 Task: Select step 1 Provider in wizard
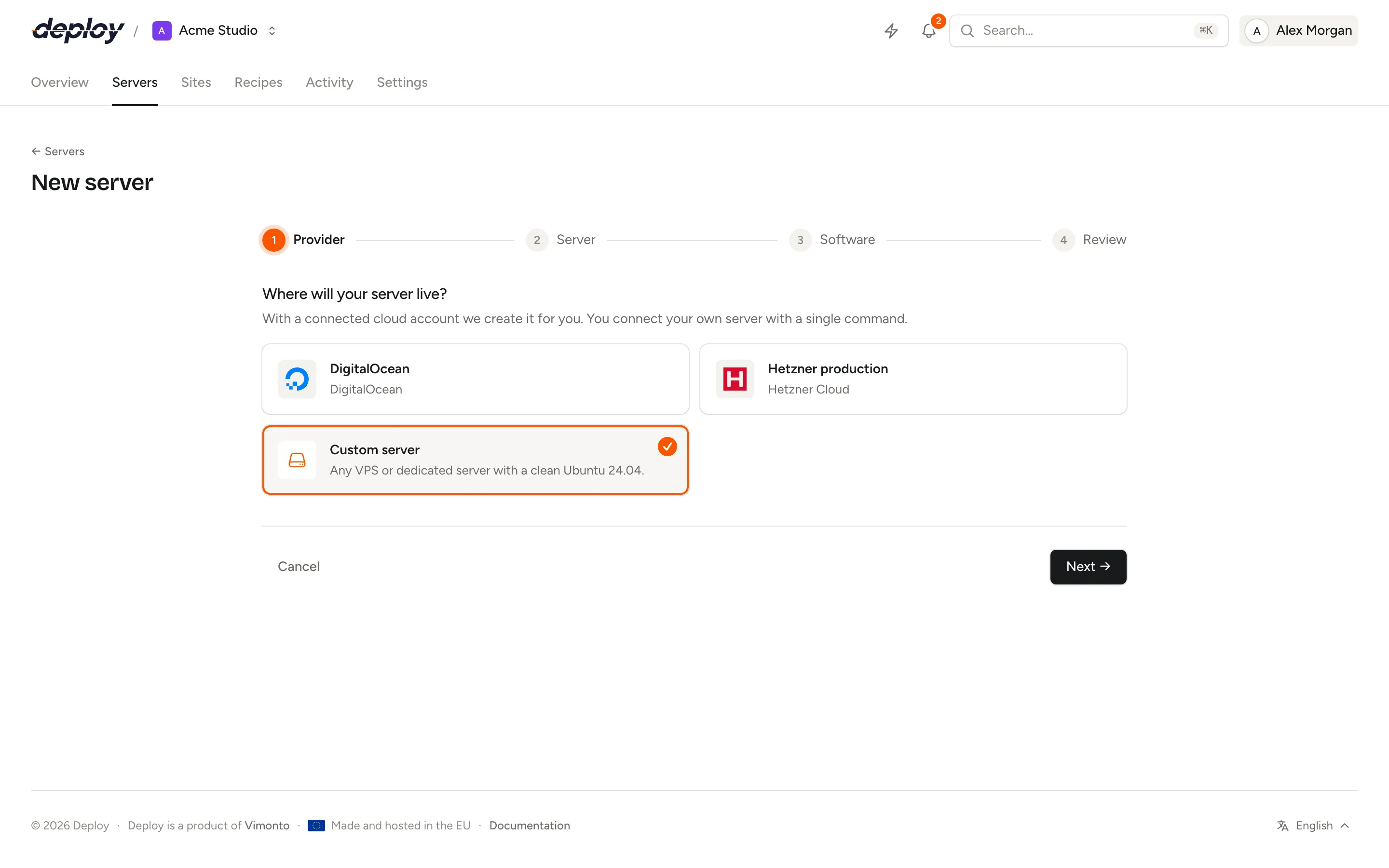(x=303, y=239)
